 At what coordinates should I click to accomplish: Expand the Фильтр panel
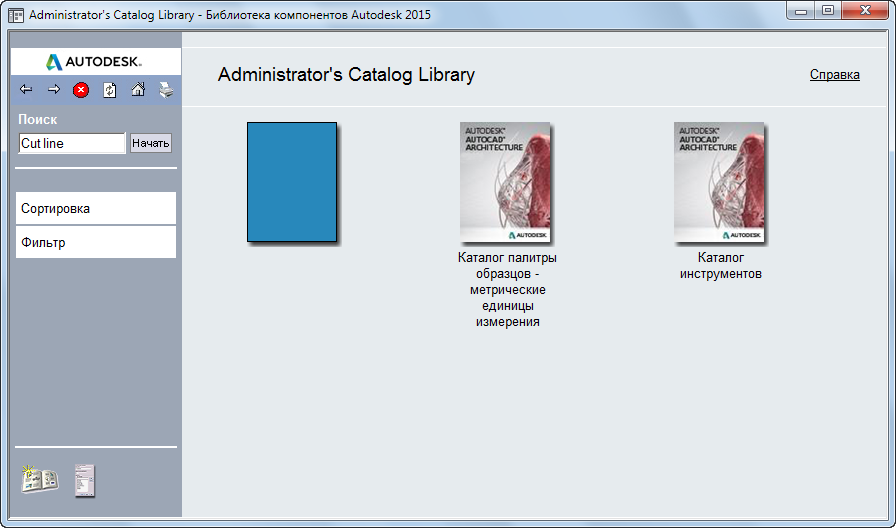[x=96, y=242]
